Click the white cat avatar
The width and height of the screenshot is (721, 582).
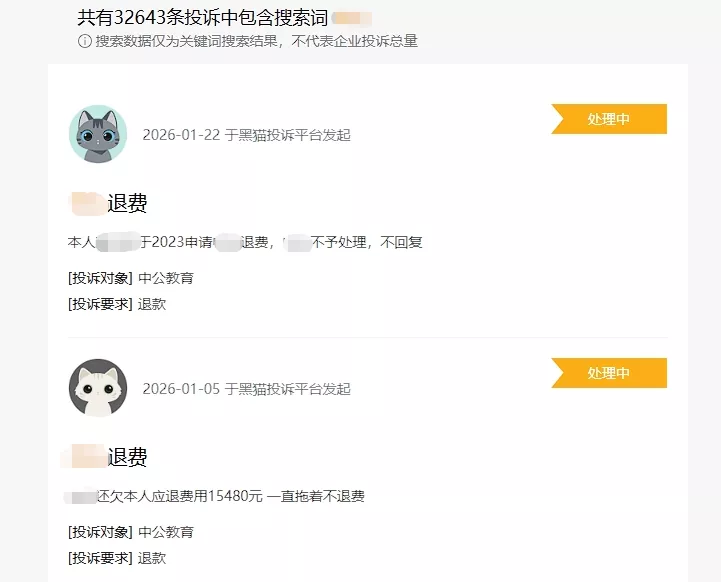click(x=98, y=388)
